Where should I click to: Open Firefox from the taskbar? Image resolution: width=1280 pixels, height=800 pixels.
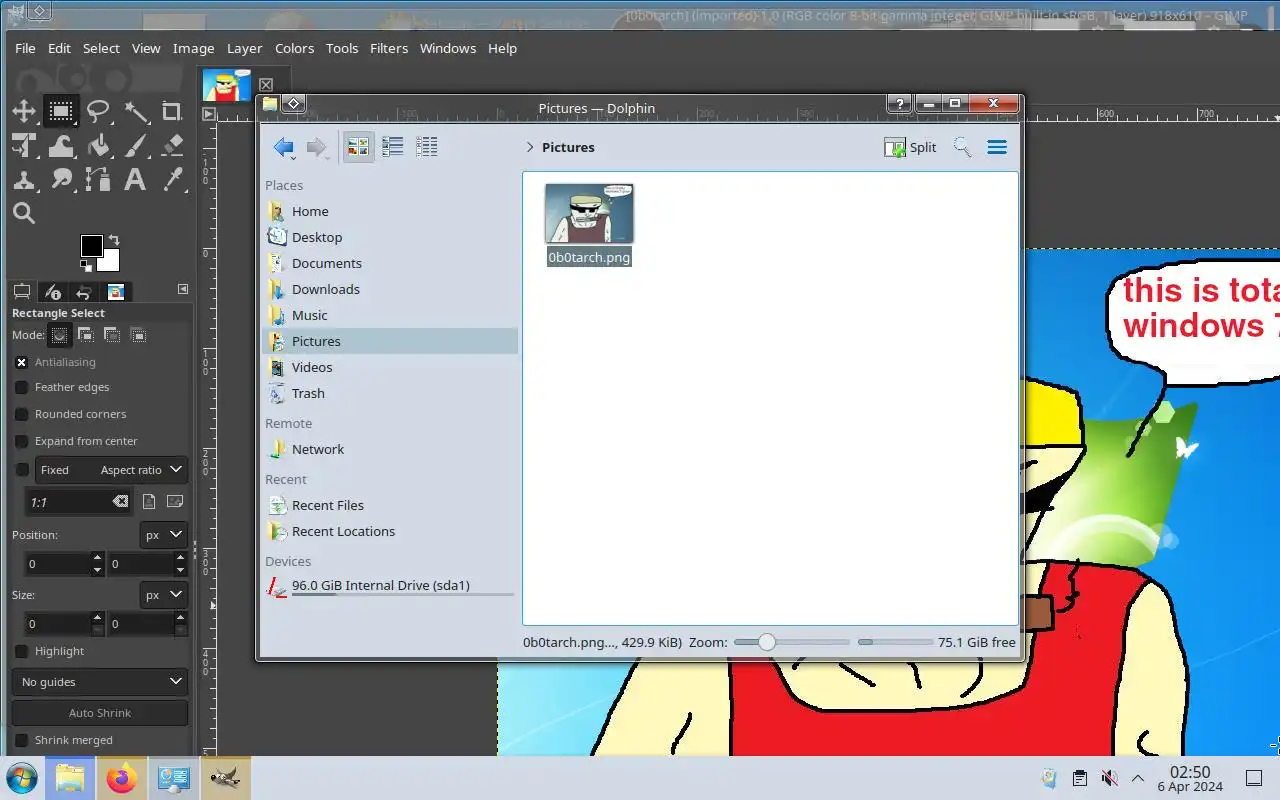click(x=121, y=778)
